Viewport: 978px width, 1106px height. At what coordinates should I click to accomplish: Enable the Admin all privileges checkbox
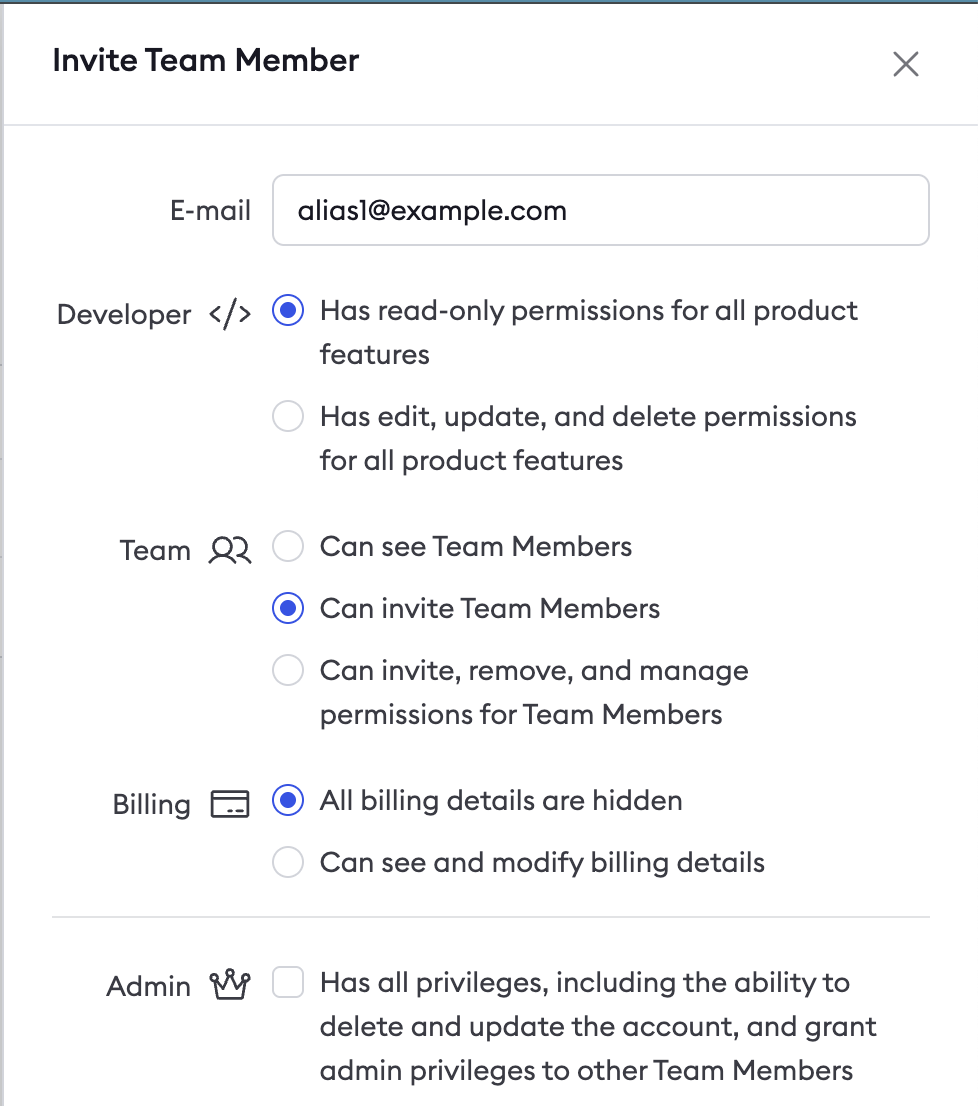(x=288, y=983)
